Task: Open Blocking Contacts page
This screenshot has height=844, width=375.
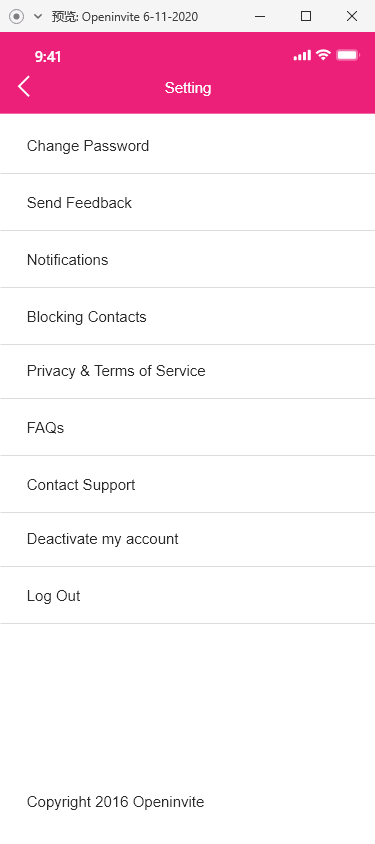Action: [187, 316]
